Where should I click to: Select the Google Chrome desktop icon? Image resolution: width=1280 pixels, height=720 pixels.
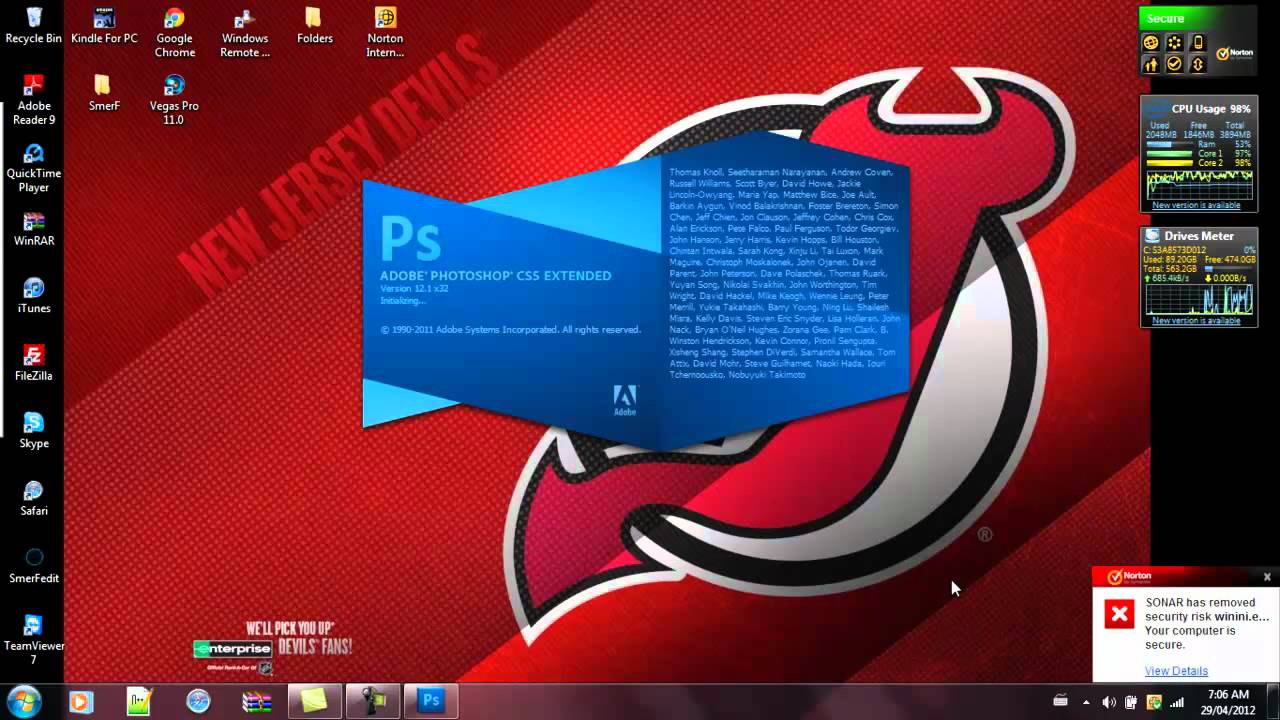tap(174, 33)
